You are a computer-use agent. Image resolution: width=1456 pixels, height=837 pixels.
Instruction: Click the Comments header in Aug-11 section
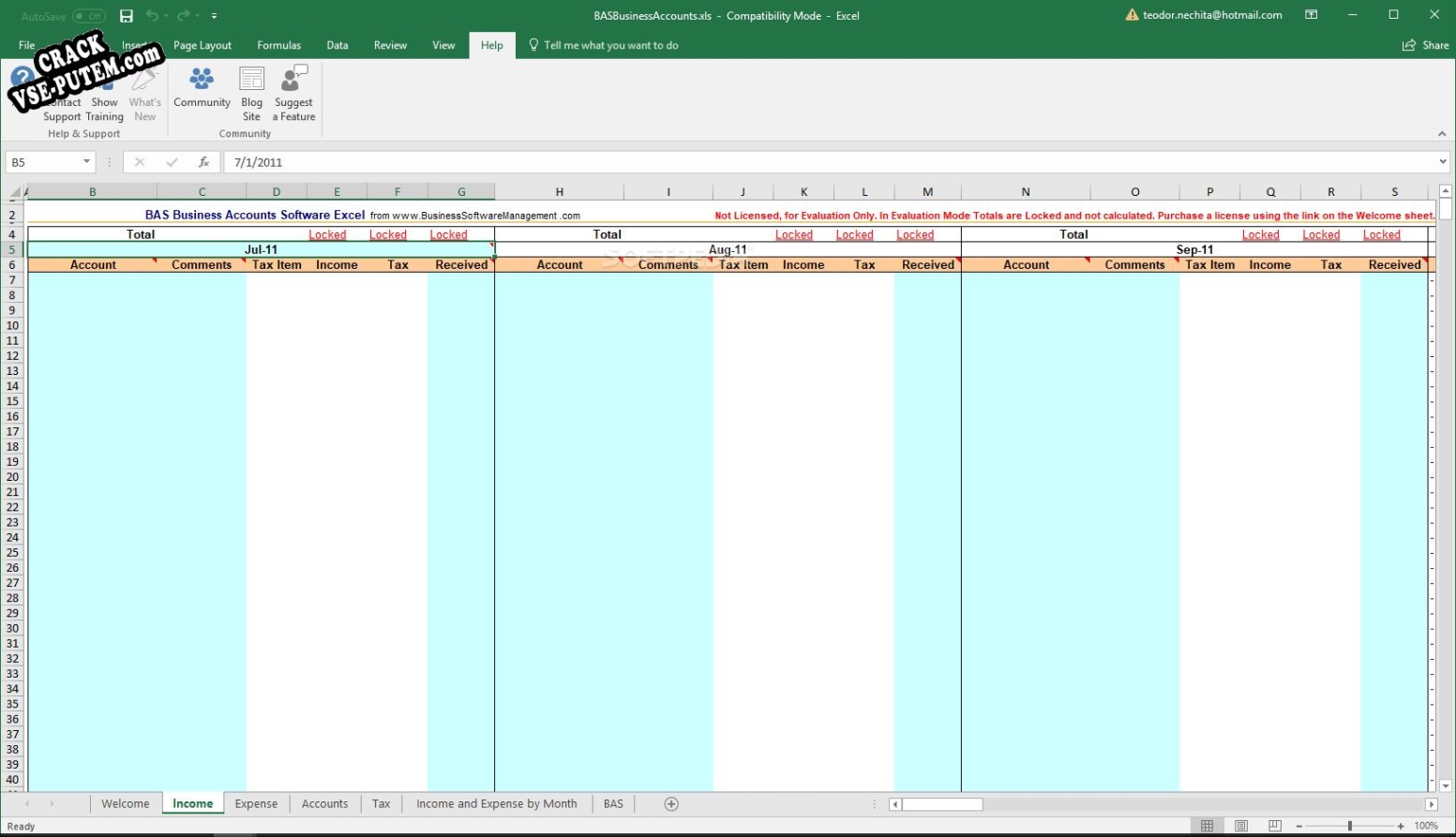(668, 265)
